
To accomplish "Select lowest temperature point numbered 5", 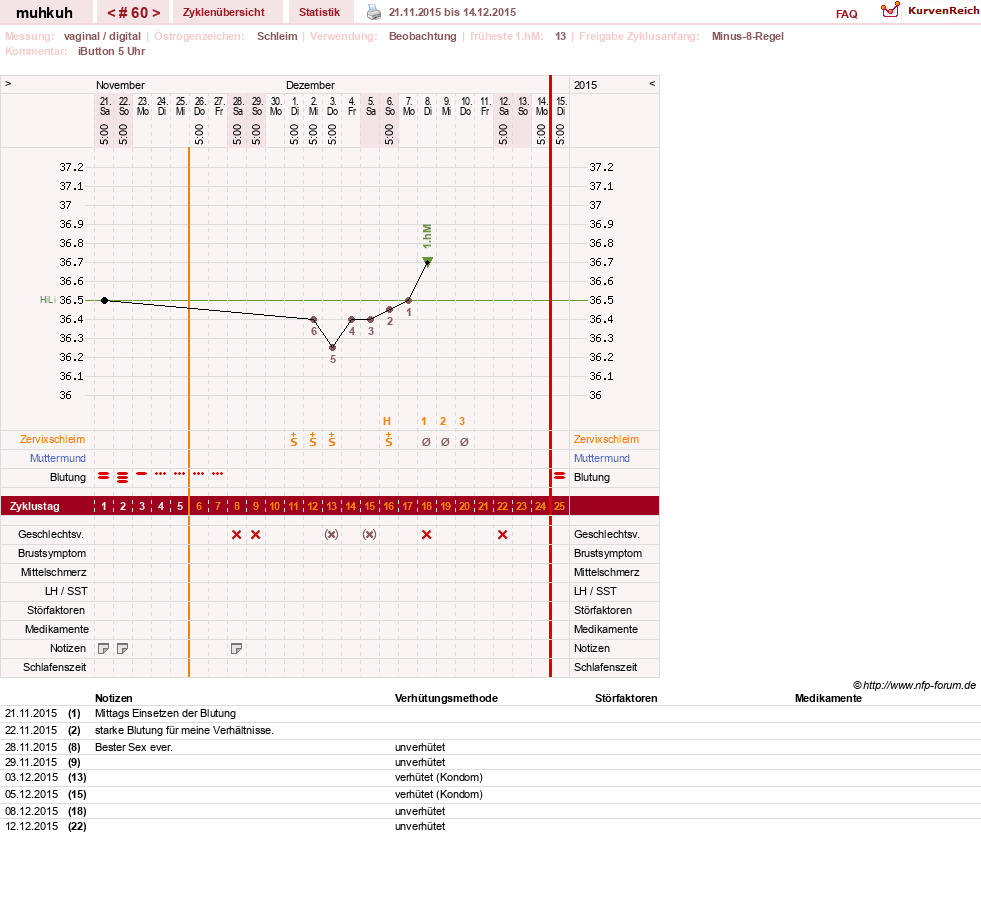I will 333,348.
